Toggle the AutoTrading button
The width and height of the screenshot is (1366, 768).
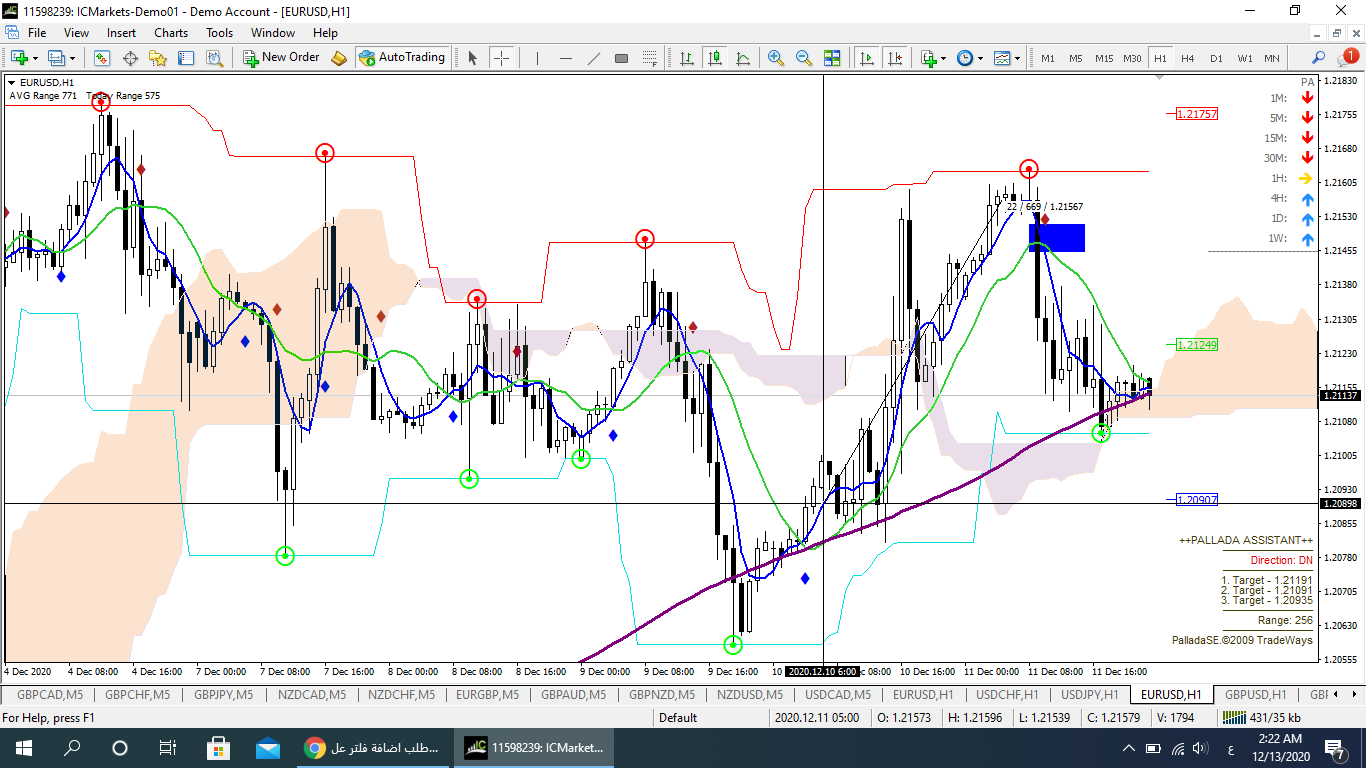pyautogui.click(x=402, y=58)
